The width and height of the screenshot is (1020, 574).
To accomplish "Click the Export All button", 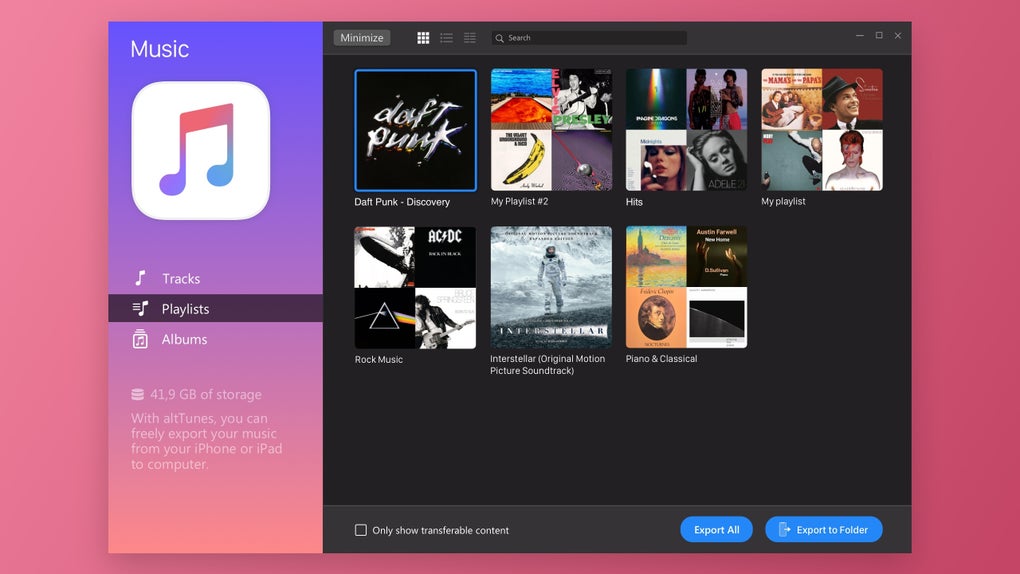I will click(x=716, y=530).
